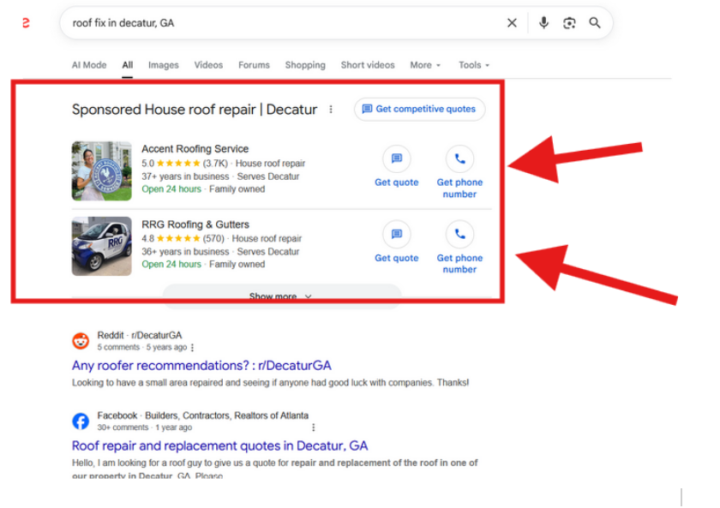Open Facebook result favicon

[81, 421]
